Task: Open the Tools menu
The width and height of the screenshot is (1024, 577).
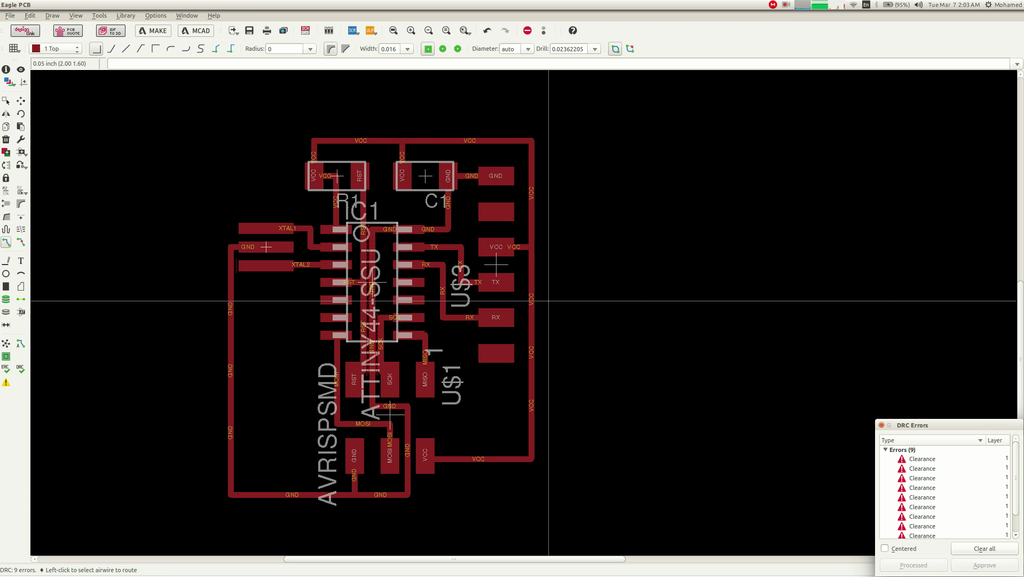Action: [x=99, y=16]
